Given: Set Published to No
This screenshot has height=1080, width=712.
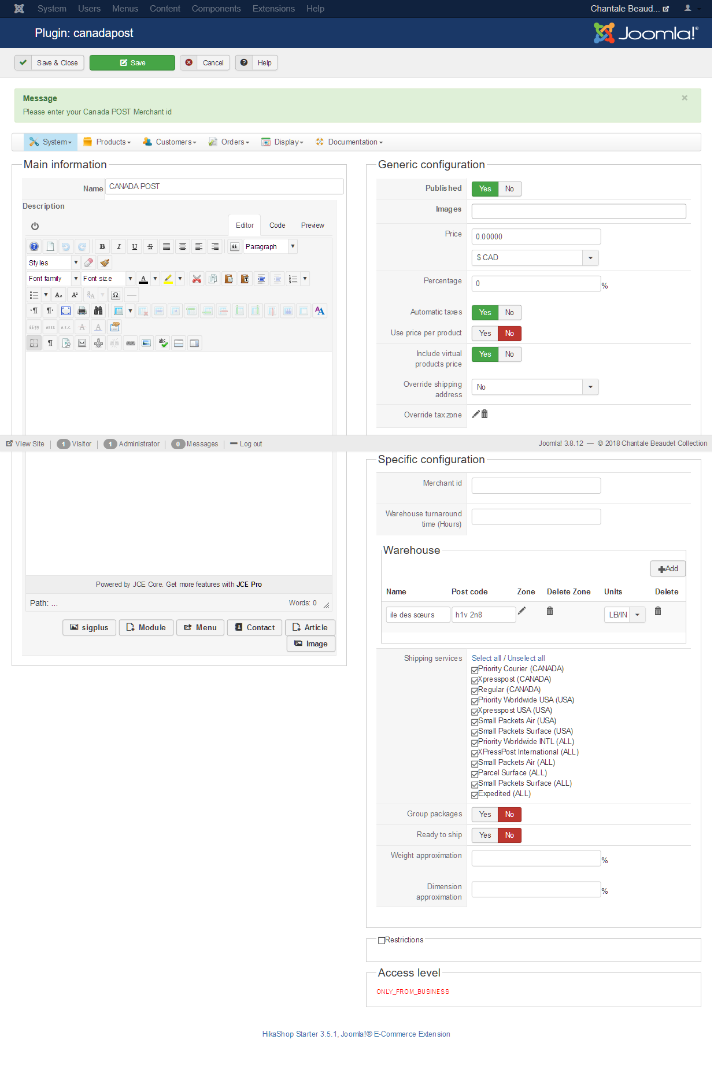Looking at the screenshot, I should tap(510, 189).
